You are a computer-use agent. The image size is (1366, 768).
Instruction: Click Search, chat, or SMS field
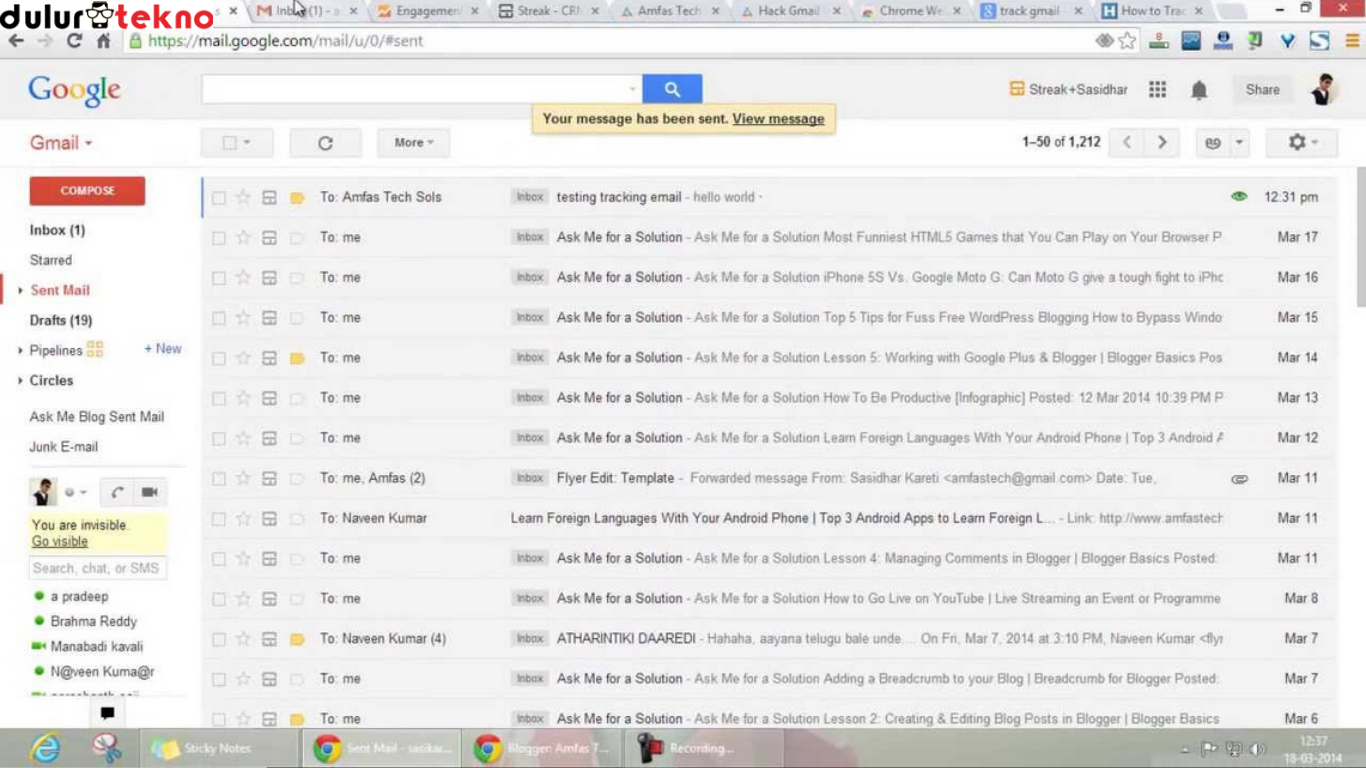pyautogui.click(x=97, y=568)
